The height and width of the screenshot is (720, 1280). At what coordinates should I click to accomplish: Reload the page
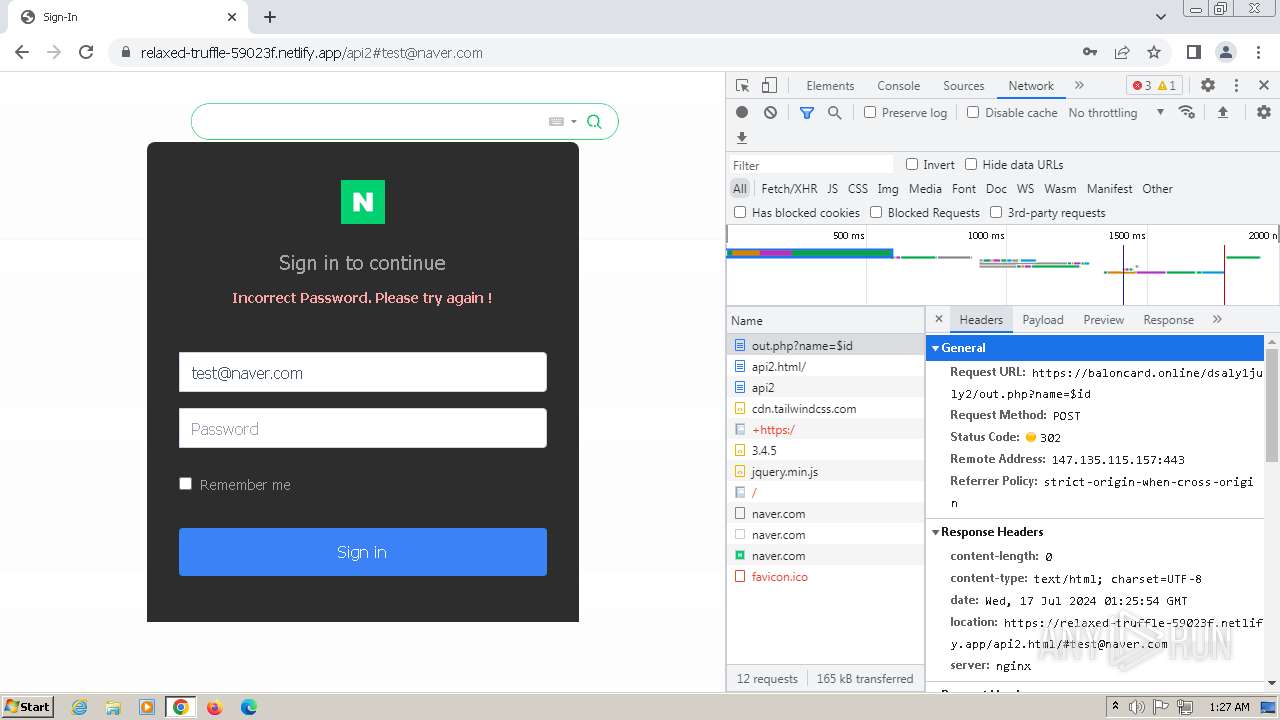coord(86,52)
